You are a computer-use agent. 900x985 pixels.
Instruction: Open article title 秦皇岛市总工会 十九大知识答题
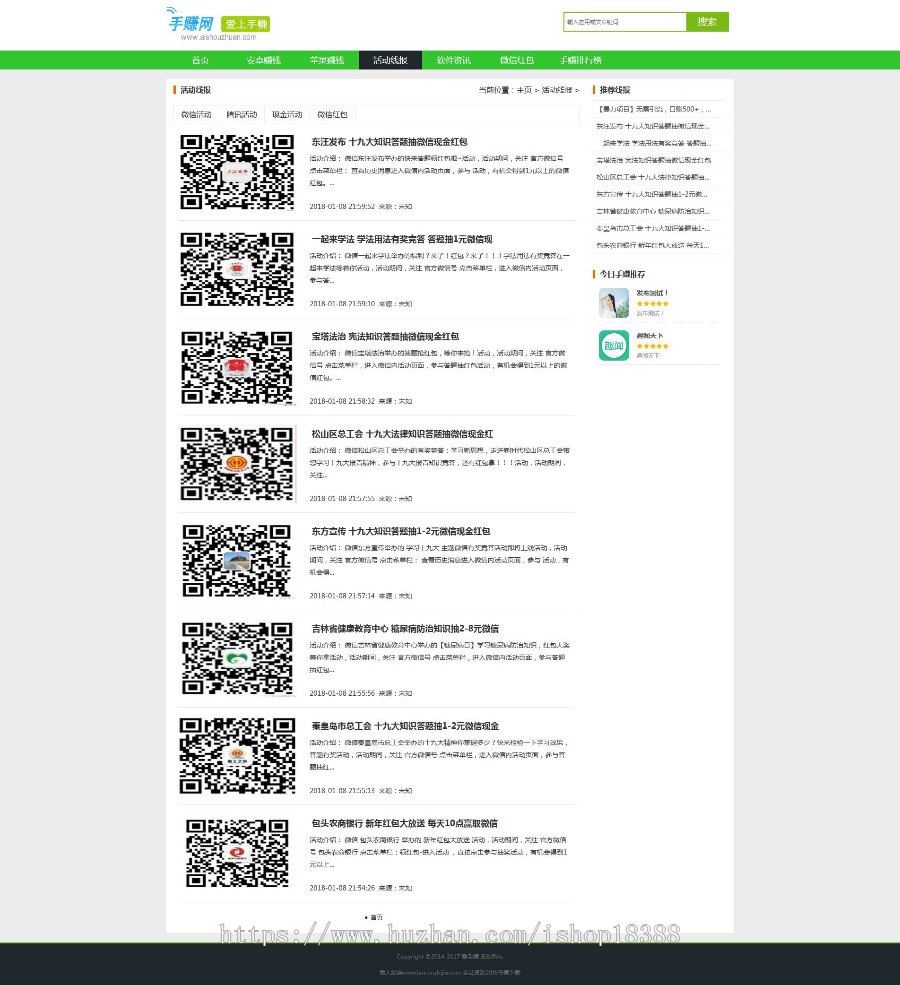point(405,726)
